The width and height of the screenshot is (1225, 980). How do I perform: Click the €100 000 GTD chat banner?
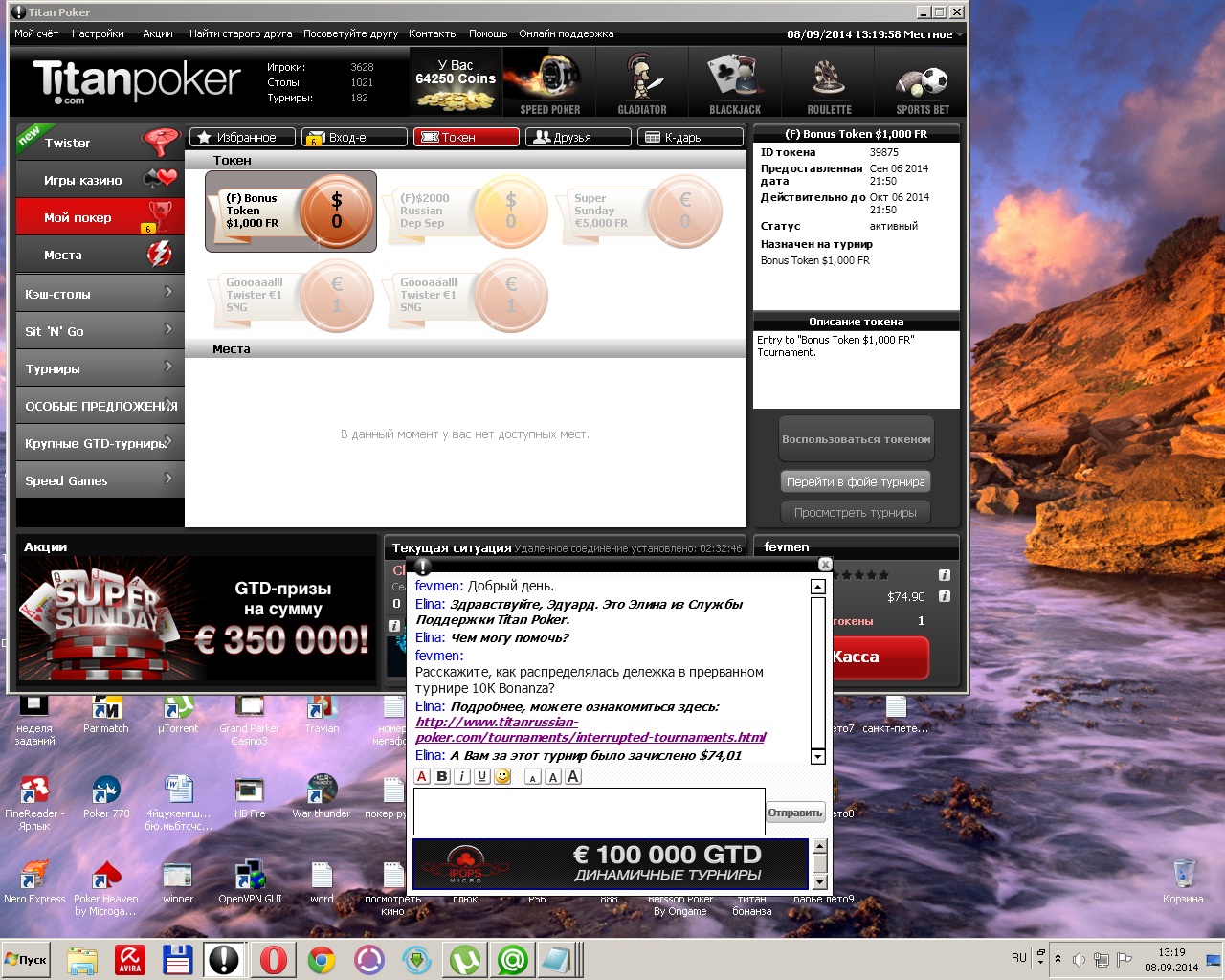pos(611,863)
